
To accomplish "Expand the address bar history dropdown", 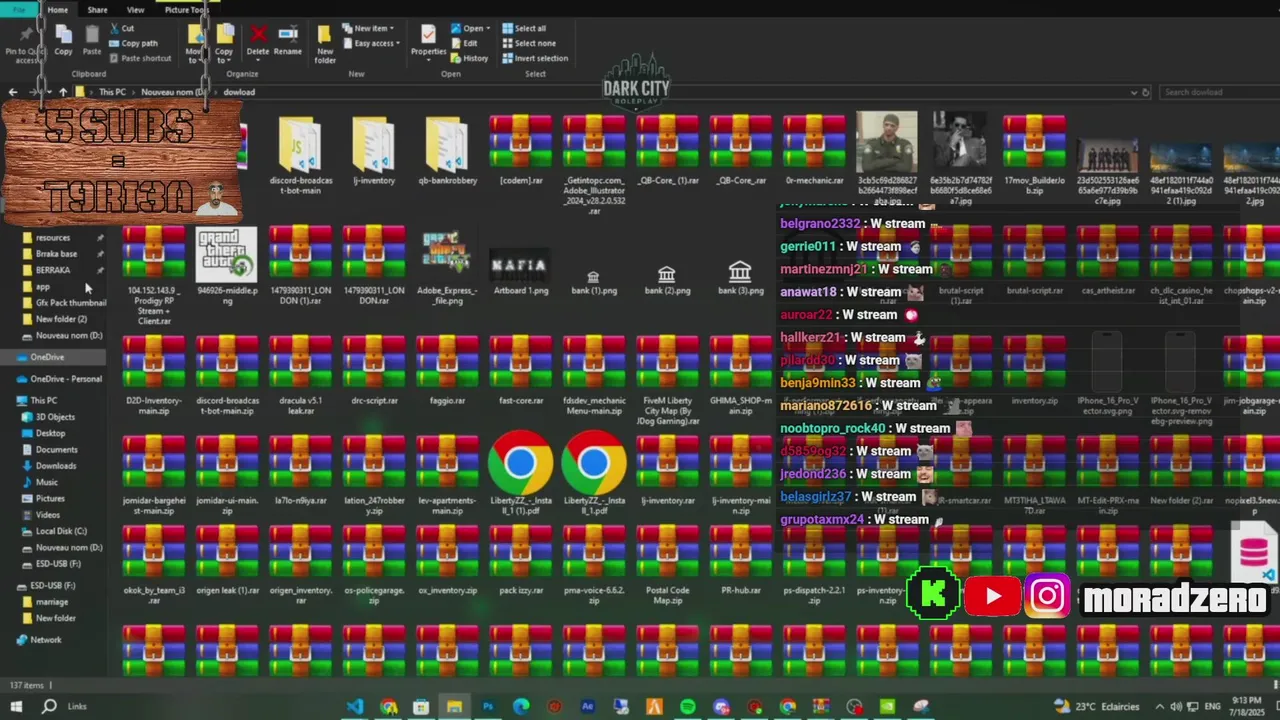I will (1133, 92).
